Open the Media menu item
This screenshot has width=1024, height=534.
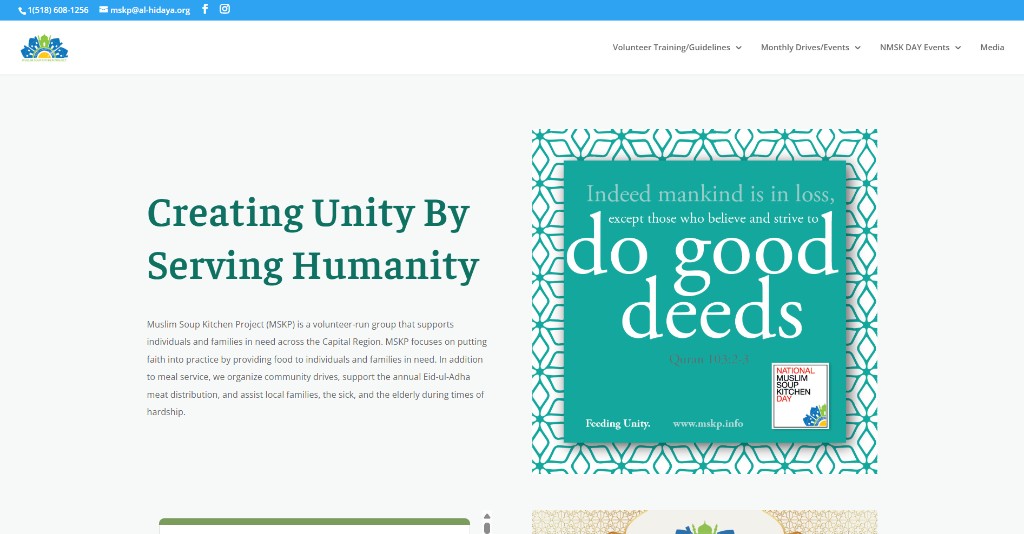click(992, 47)
